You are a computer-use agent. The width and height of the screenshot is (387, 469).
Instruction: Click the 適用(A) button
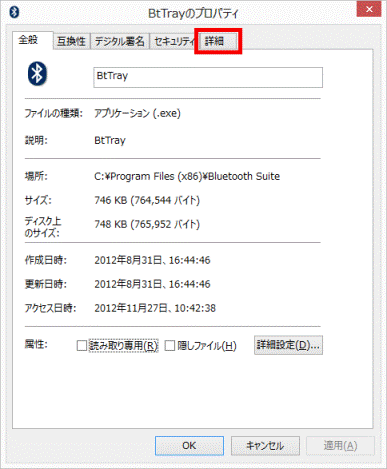point(340,446)
